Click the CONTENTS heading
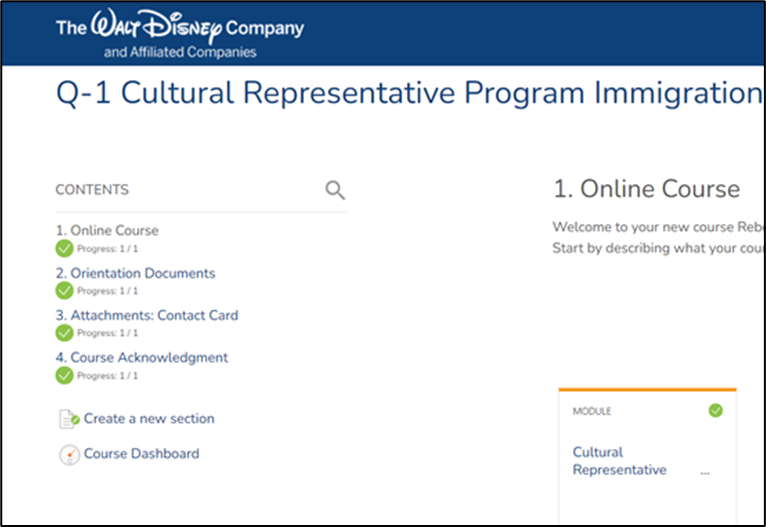The width and height of the screenshot is (766, 527). pyautogui.click(x=92, y=190)
